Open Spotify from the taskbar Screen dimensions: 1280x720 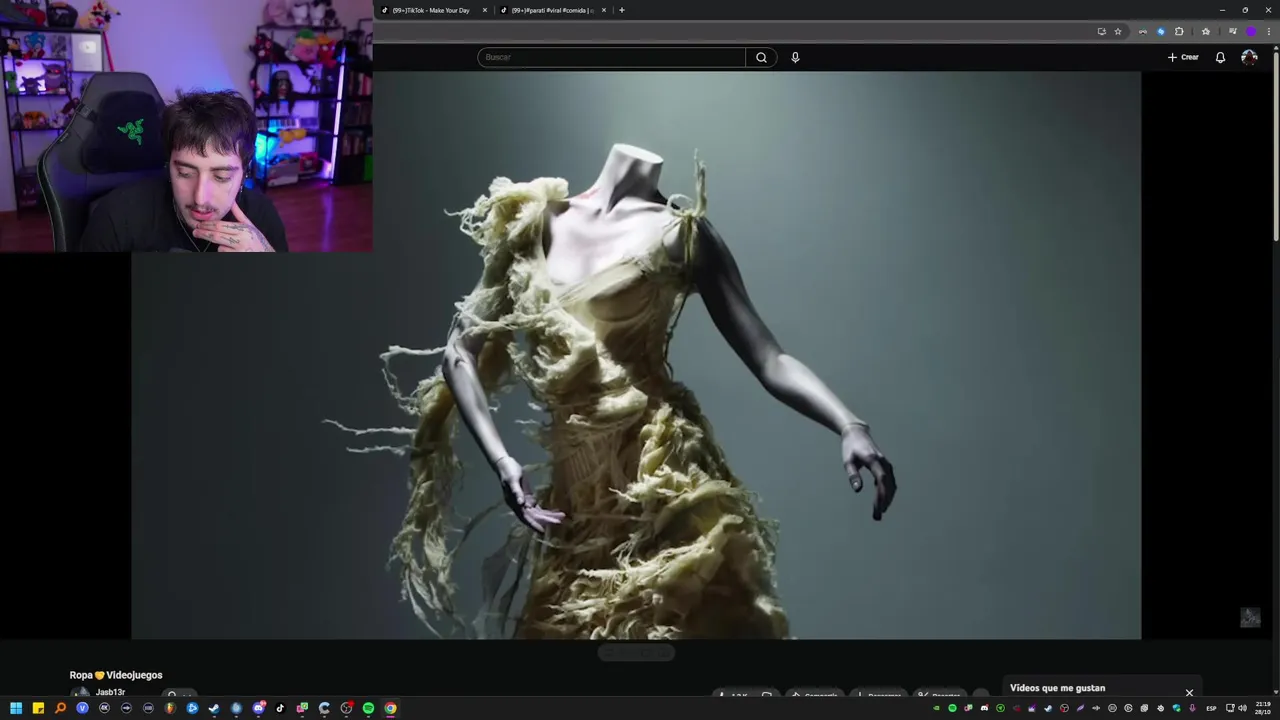pos(368,708)
